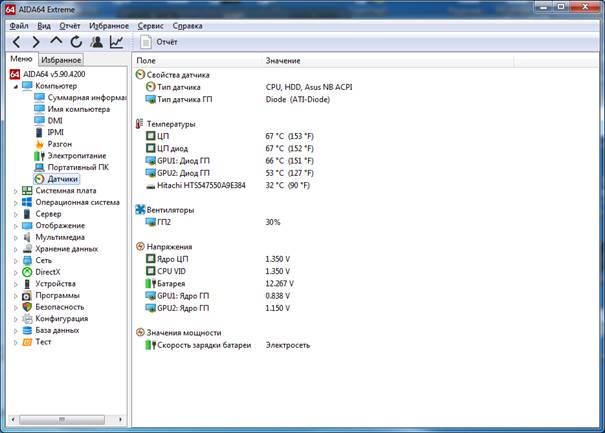Image resolution: width=605 pixels, height=433 pixels.
Task: Collapse the Компьютер tree node
Action: 15,86
